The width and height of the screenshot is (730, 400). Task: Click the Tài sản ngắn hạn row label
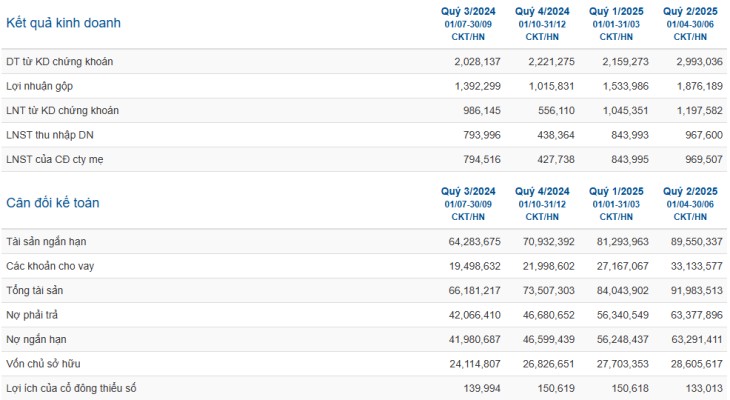(x=46, y=242)
